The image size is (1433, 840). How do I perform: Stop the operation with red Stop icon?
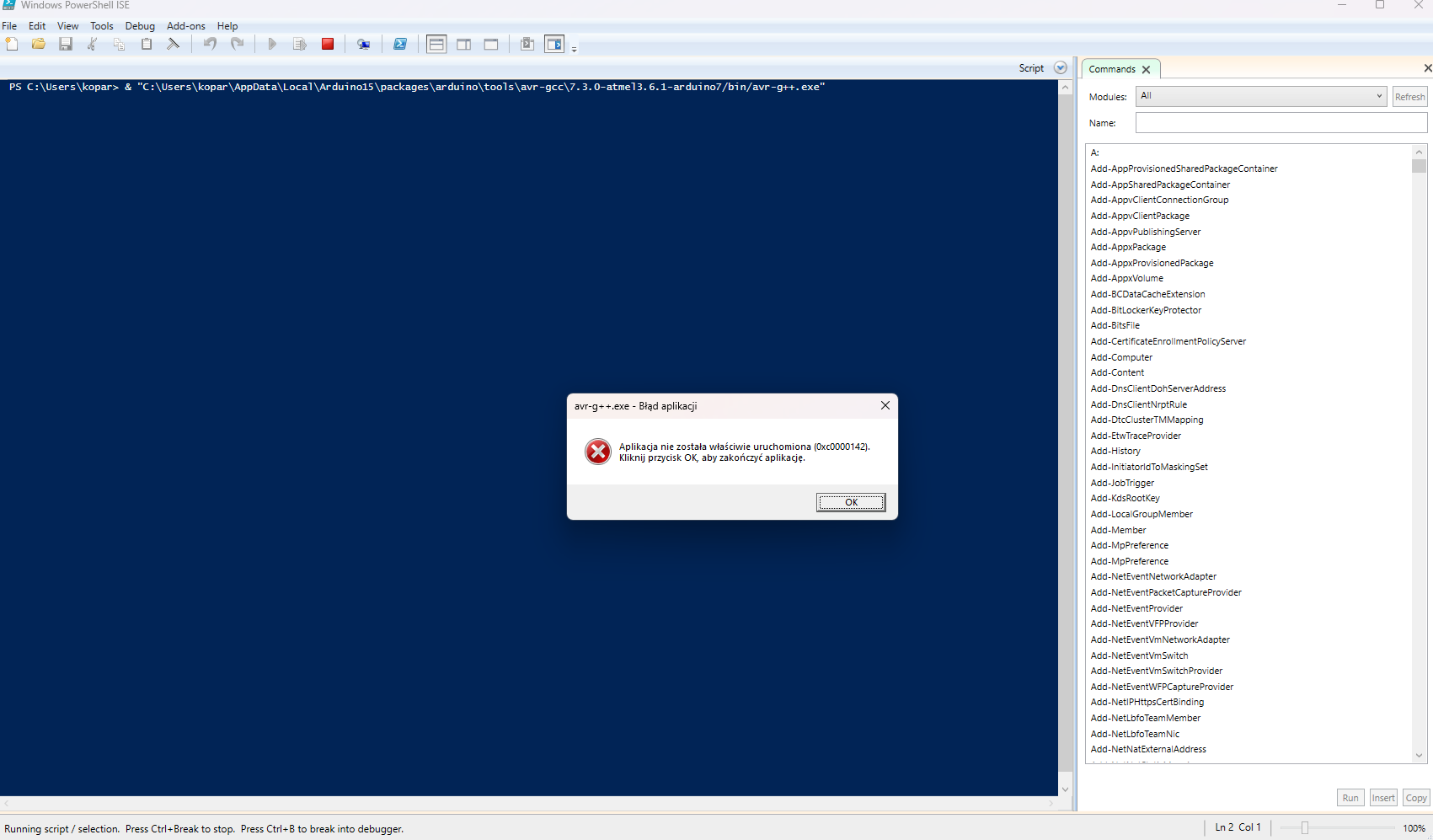(328, 44)
